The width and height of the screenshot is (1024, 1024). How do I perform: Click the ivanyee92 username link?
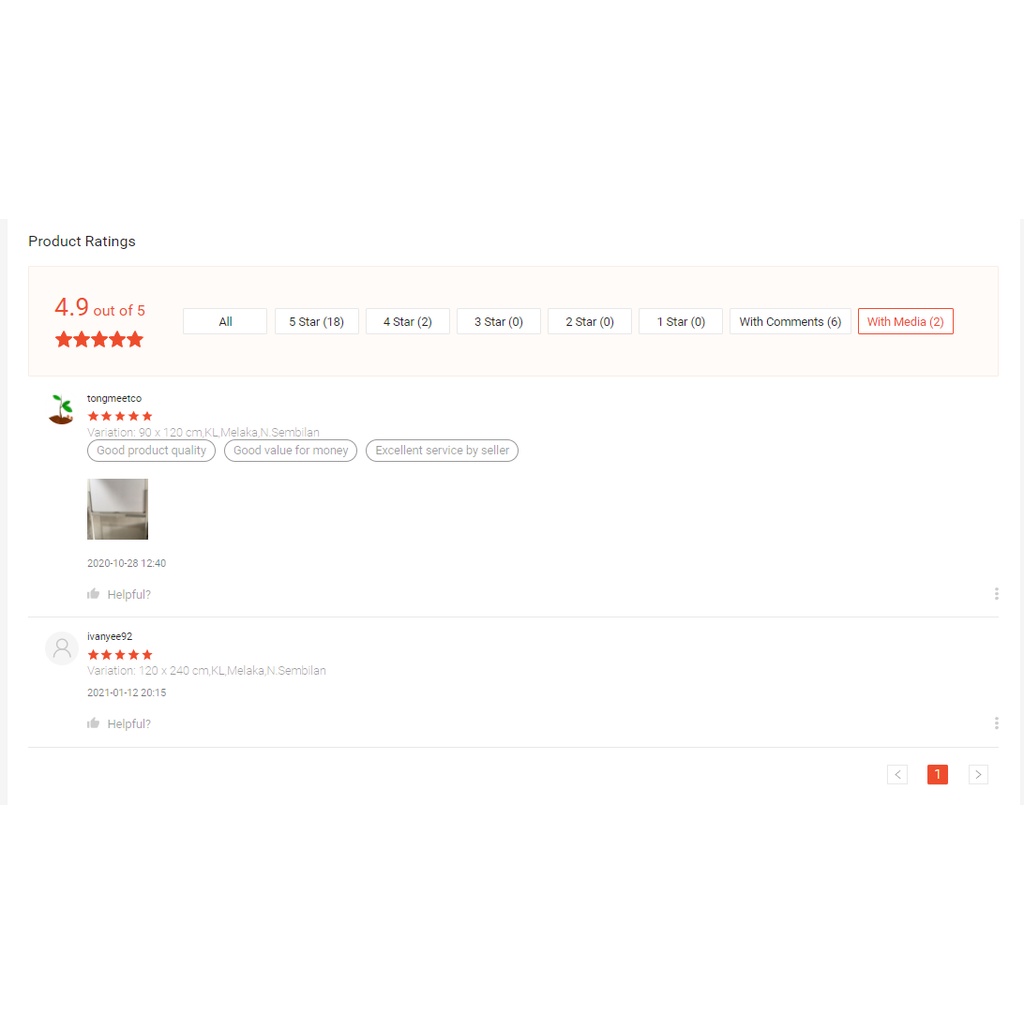coord(110,636)
